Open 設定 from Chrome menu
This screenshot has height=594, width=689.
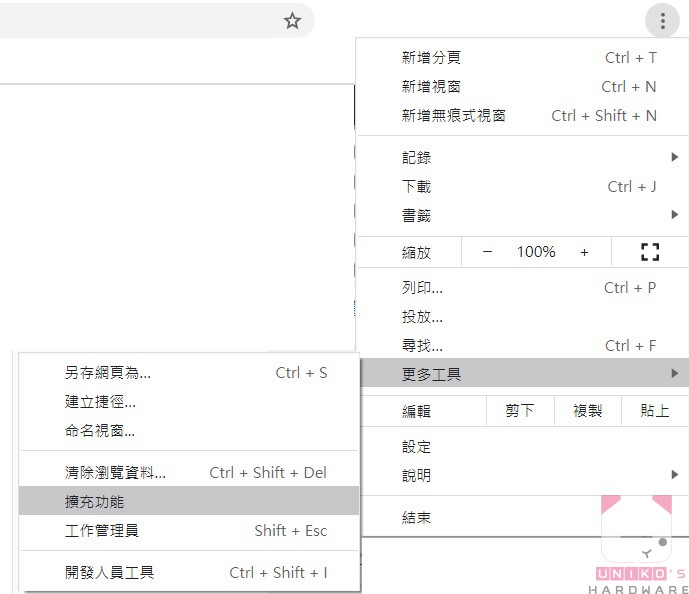coord(522,447)
